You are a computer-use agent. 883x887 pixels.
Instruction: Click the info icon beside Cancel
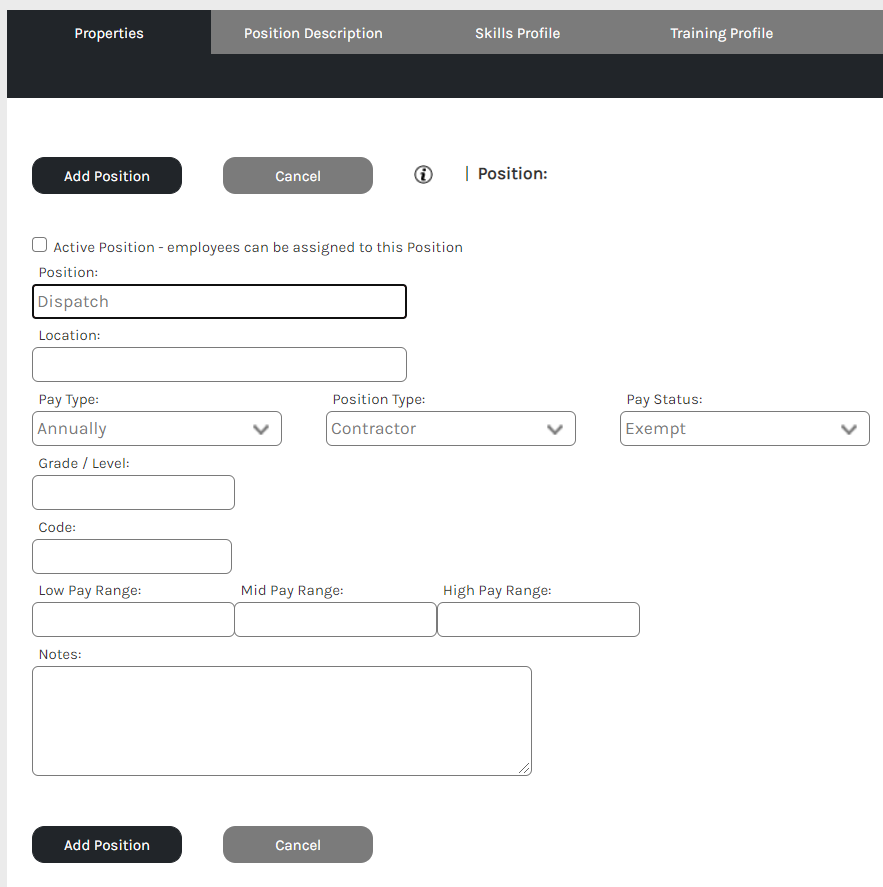coord(424,175)
